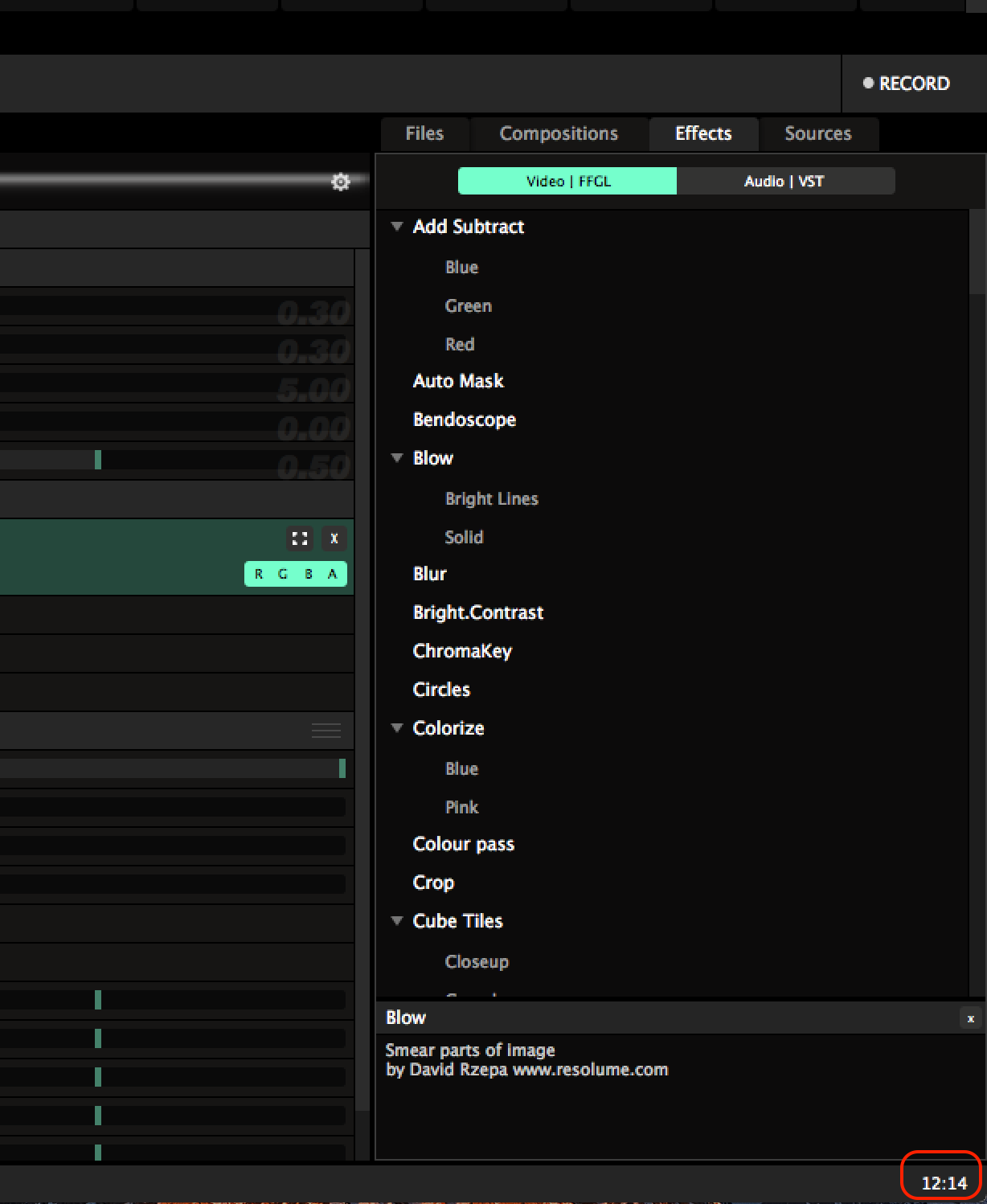Toggle the G channel button
987x1204 pixels.
[283, 574]
